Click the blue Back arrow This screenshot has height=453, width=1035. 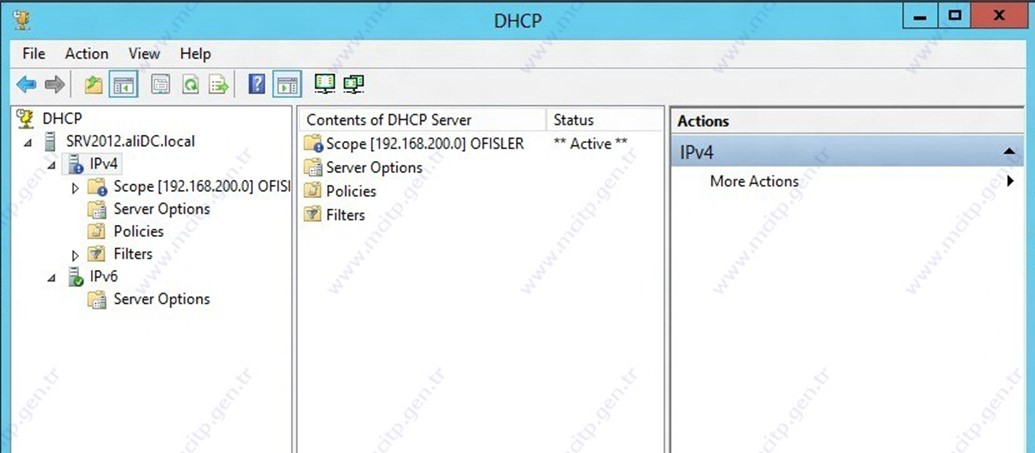(26, 85)
